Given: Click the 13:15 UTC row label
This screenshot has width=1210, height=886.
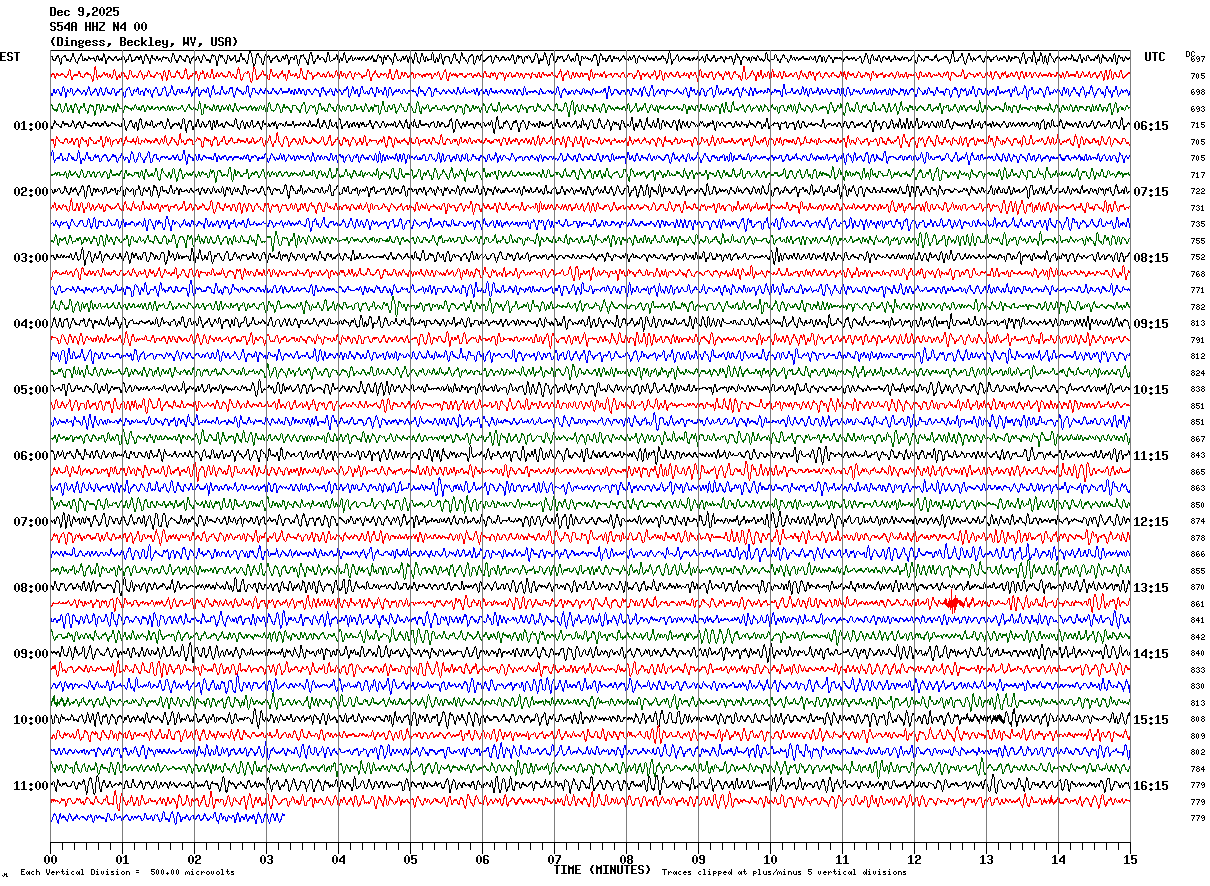Looking at the screenshot, I should click(x=1151, y=588).
